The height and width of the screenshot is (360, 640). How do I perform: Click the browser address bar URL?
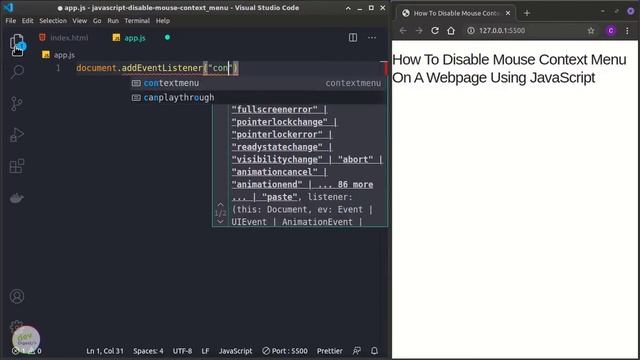coord(502,31)
